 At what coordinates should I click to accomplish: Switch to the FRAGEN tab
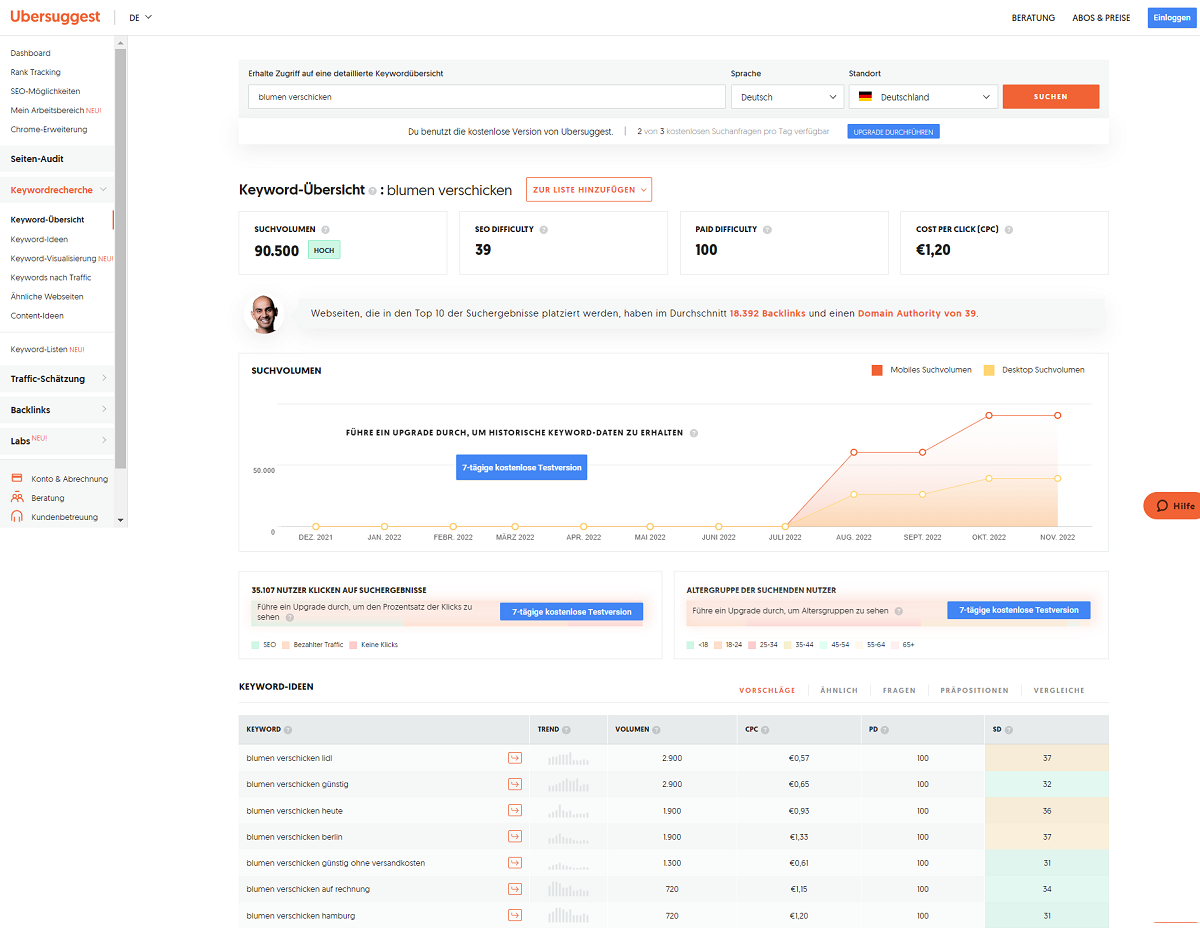899,690
